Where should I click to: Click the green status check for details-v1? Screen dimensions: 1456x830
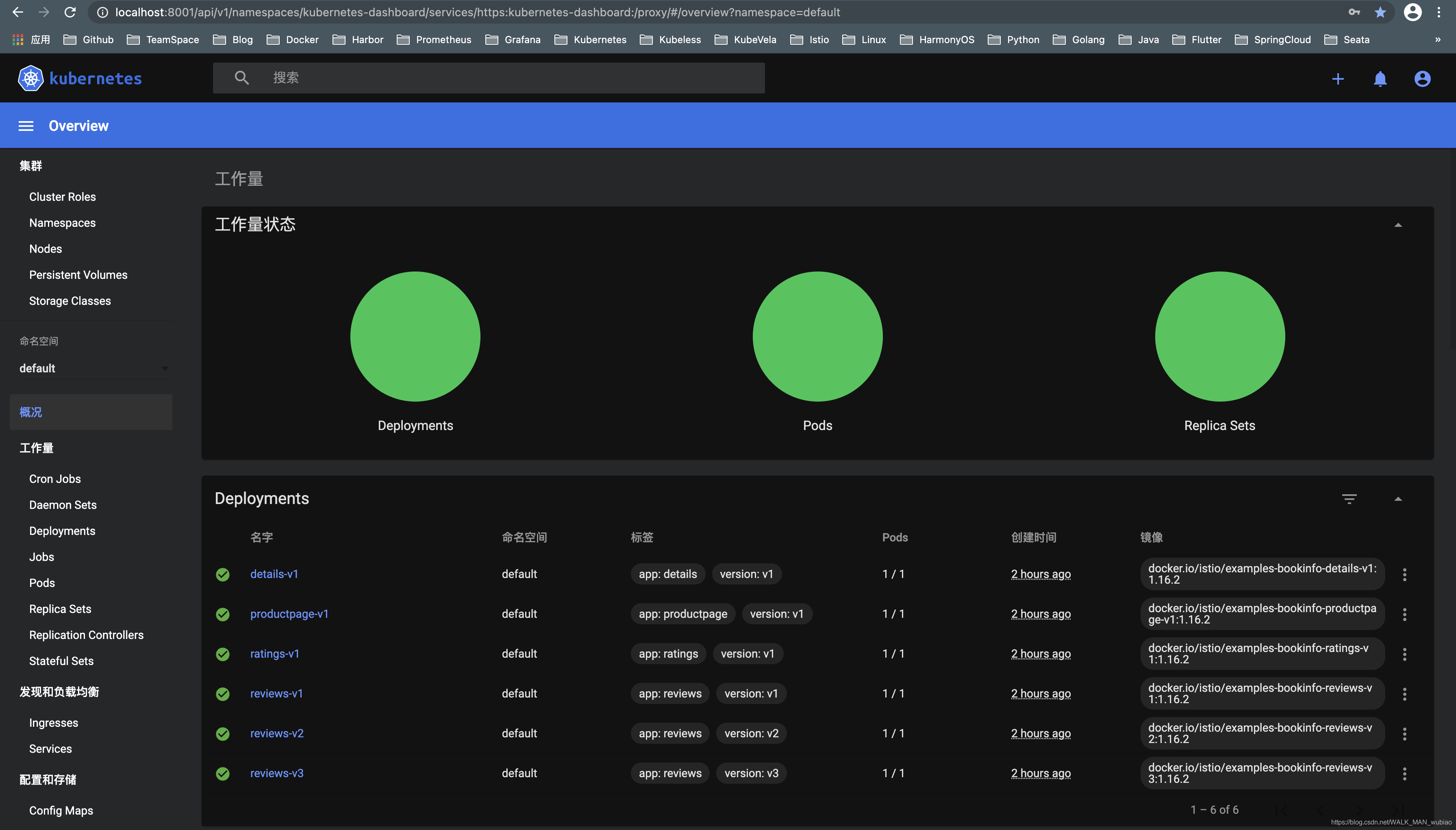(x=223, y=574)
